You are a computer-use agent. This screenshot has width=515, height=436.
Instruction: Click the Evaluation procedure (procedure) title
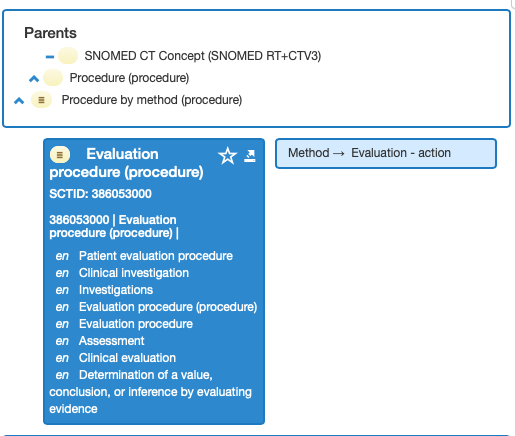[127, 163]
